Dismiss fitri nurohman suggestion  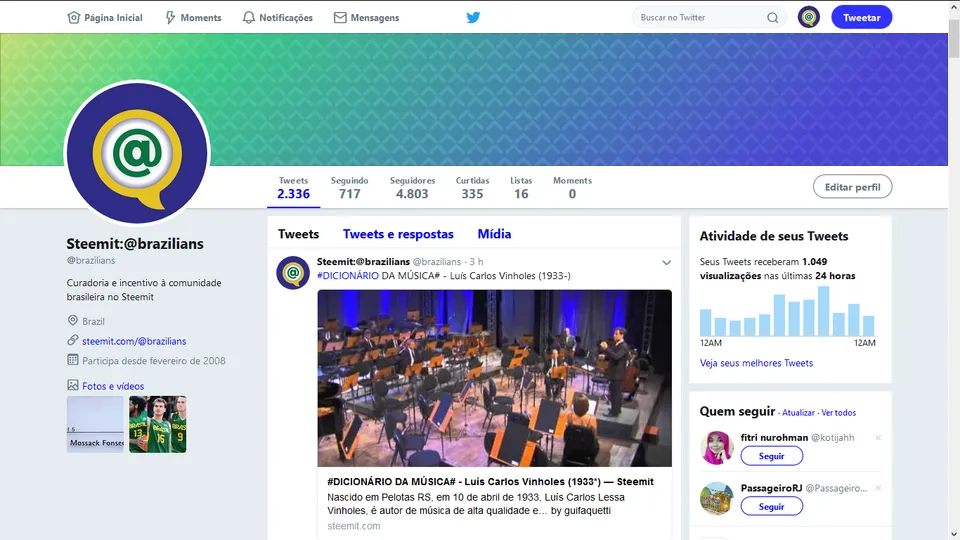click(878, 438)
